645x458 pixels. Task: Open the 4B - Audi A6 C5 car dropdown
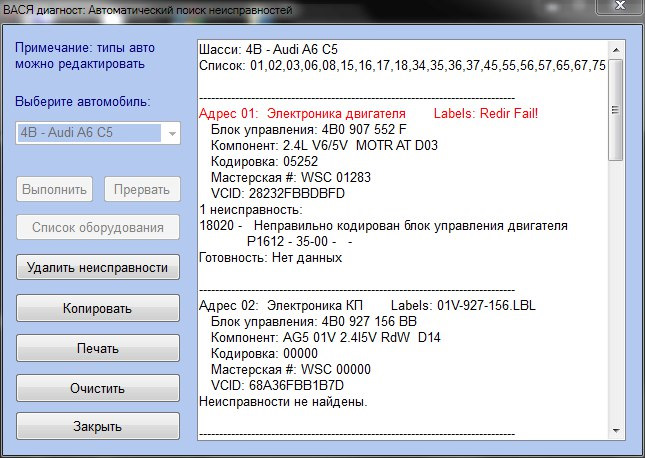pos(98,133)
